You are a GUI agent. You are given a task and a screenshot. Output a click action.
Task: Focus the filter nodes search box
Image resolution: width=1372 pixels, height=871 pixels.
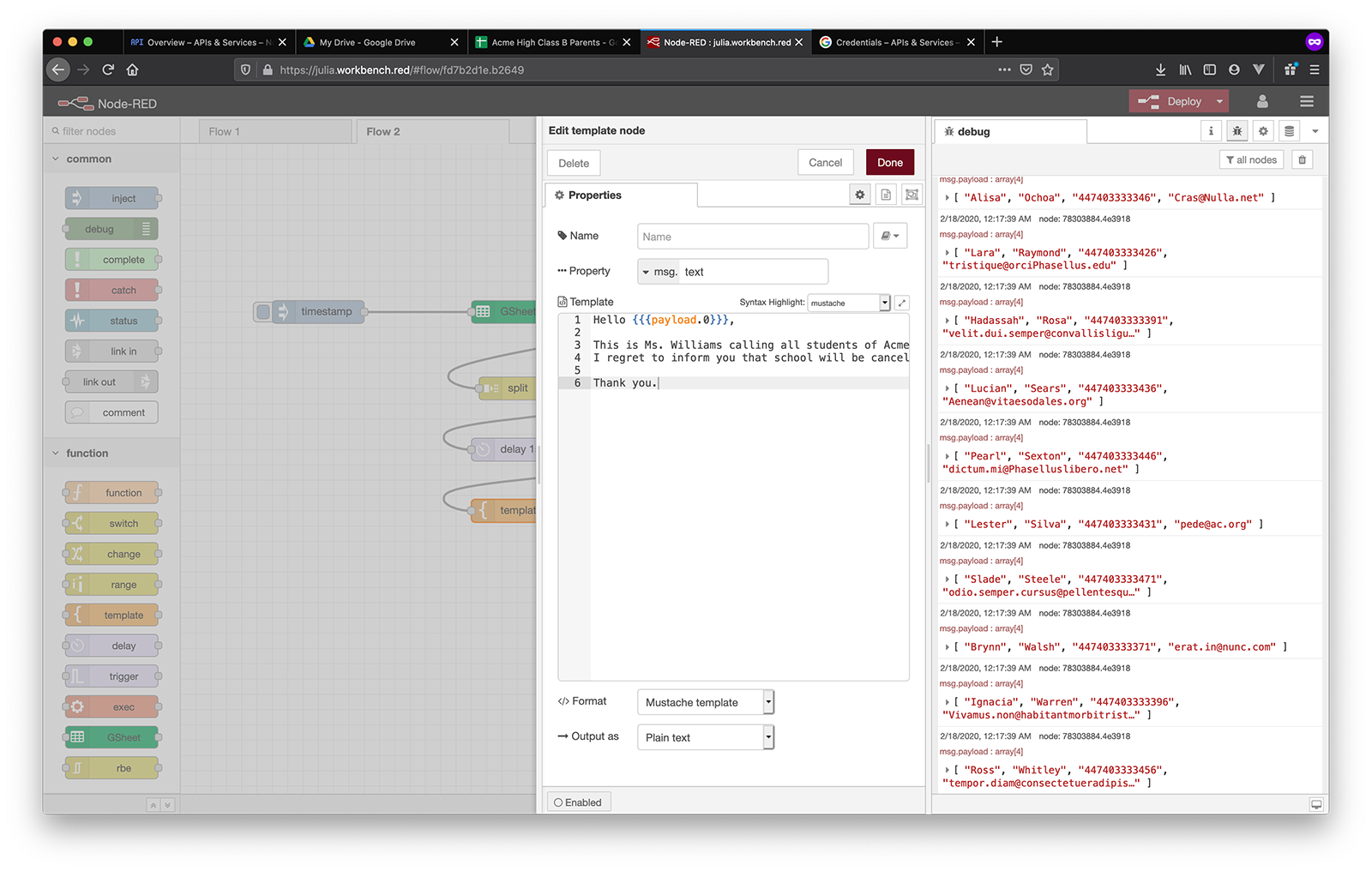(x=111, y=131)
